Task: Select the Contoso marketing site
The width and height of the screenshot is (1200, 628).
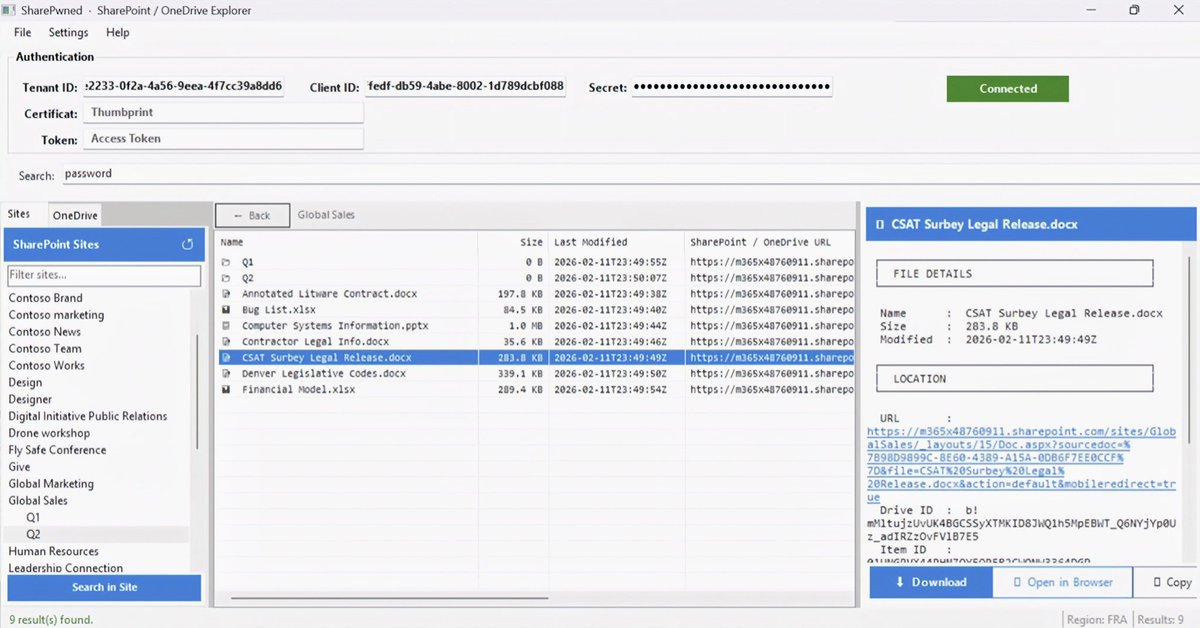Action: (x=56, y=315)
